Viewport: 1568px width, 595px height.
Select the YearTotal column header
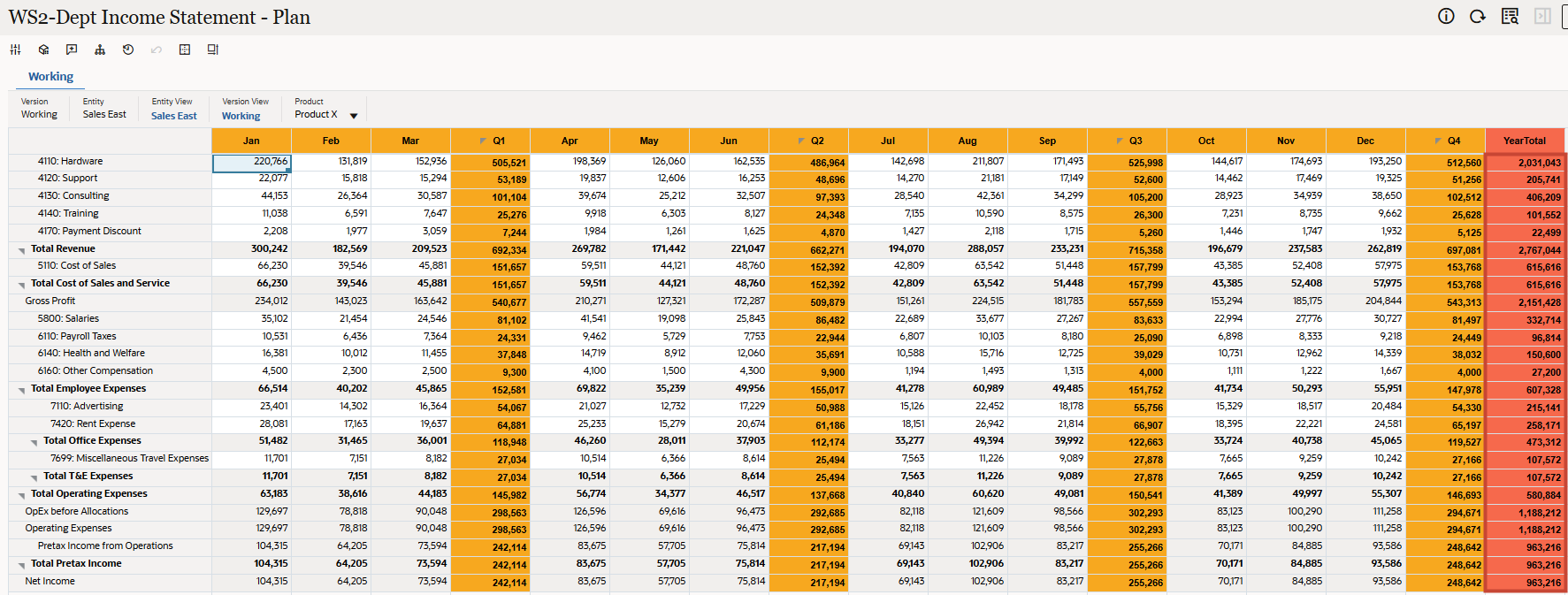tap(1525, 141)
